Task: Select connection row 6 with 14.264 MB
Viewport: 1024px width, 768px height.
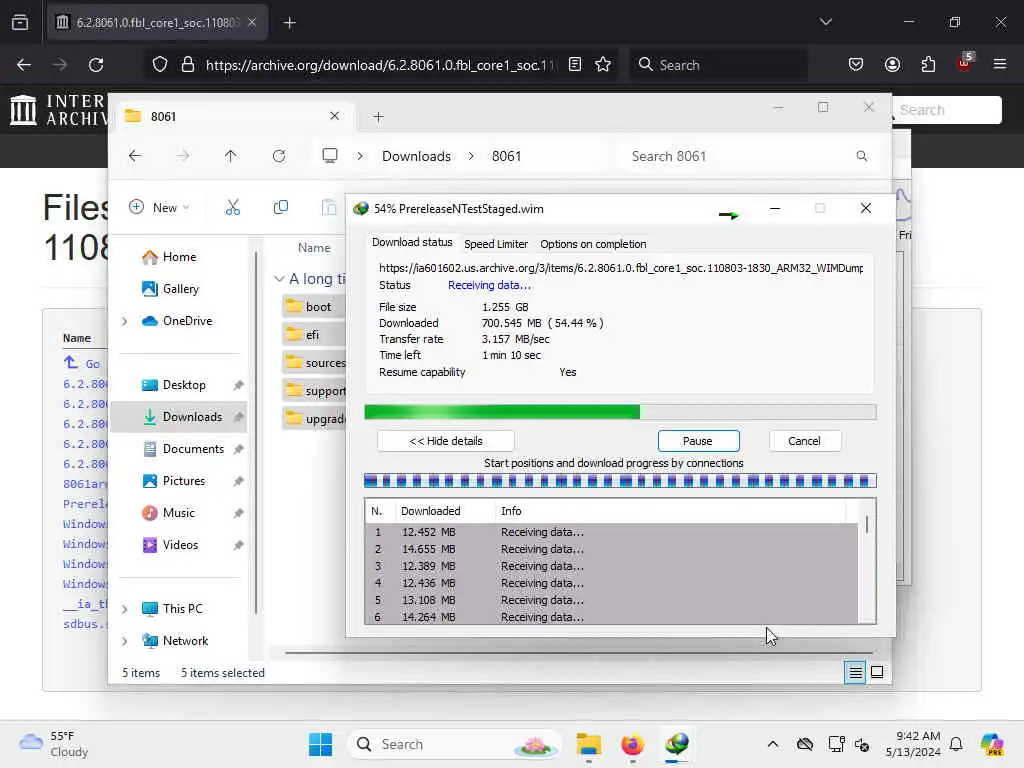Action: click(611, 616)
